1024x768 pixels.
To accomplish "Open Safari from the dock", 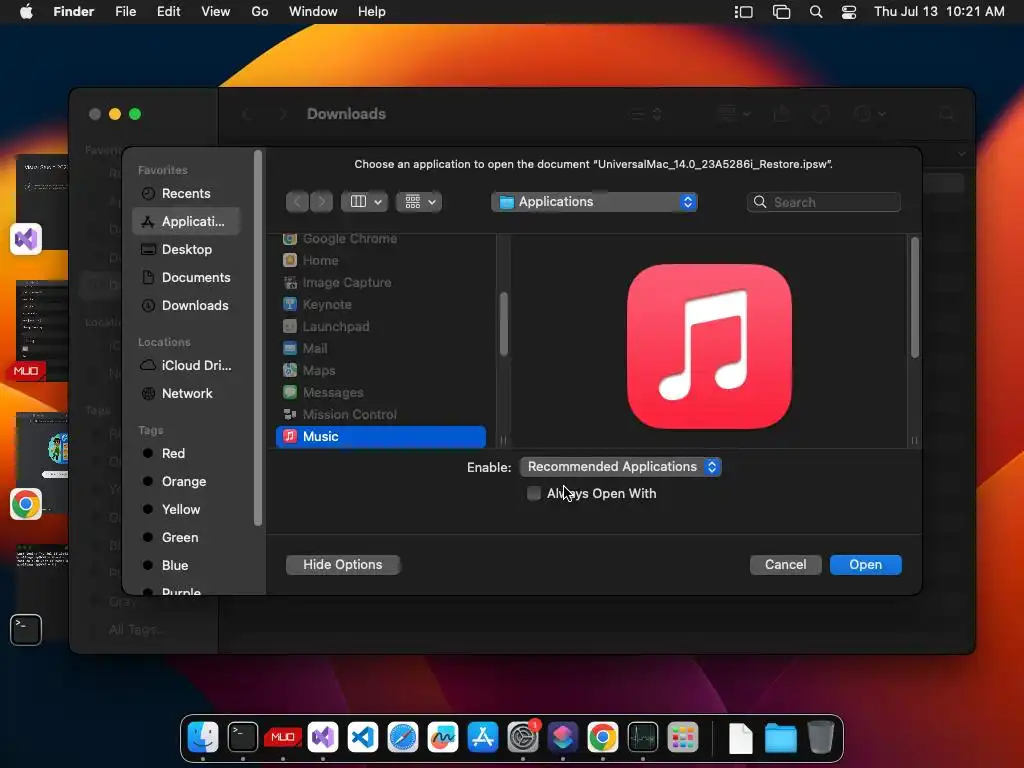I will click(403, 737).
